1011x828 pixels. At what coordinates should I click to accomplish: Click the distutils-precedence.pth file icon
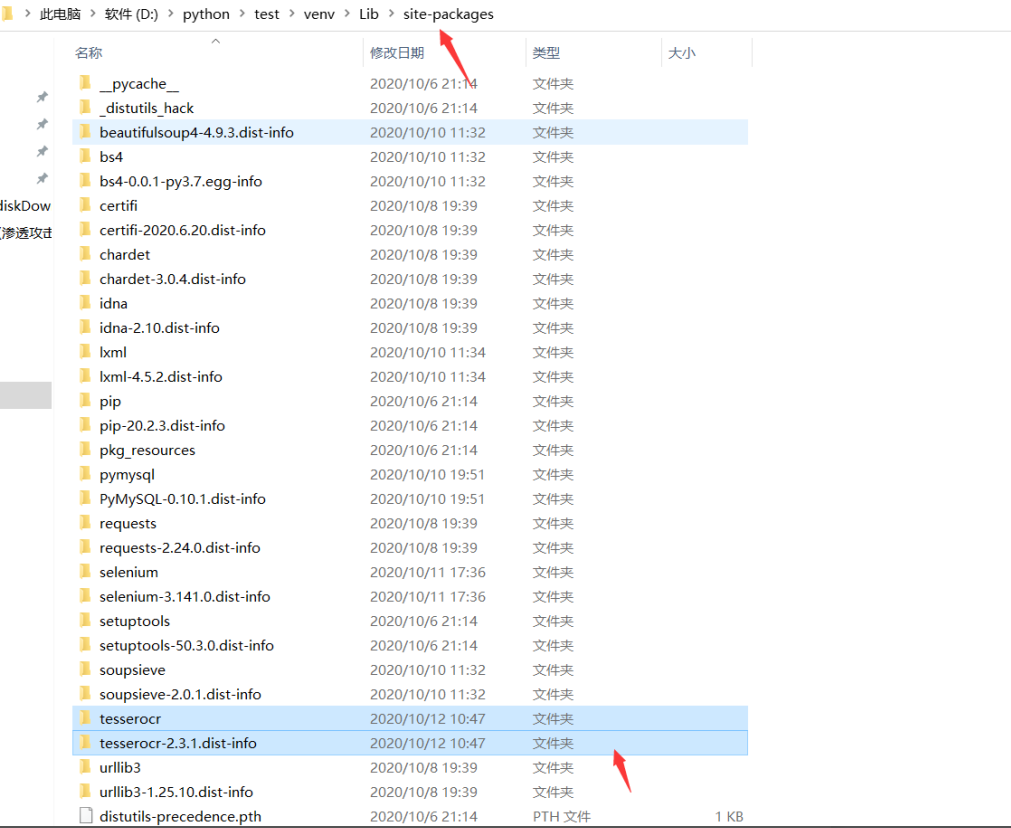[x=86, y=816]
